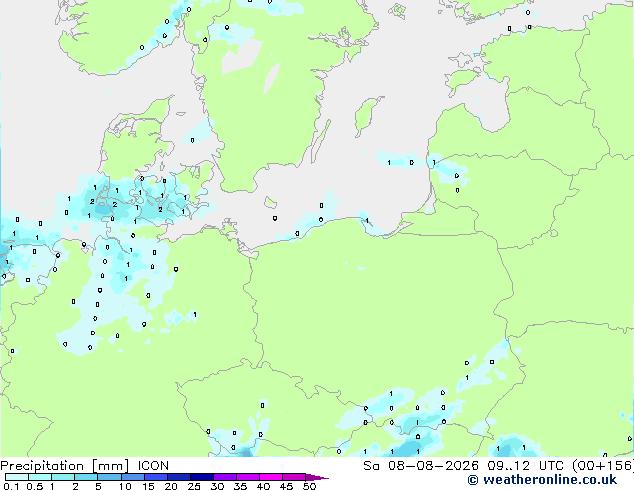
Task: Click the legend arrow tip beyond 50 mm
Action: (x=317, y=477)
